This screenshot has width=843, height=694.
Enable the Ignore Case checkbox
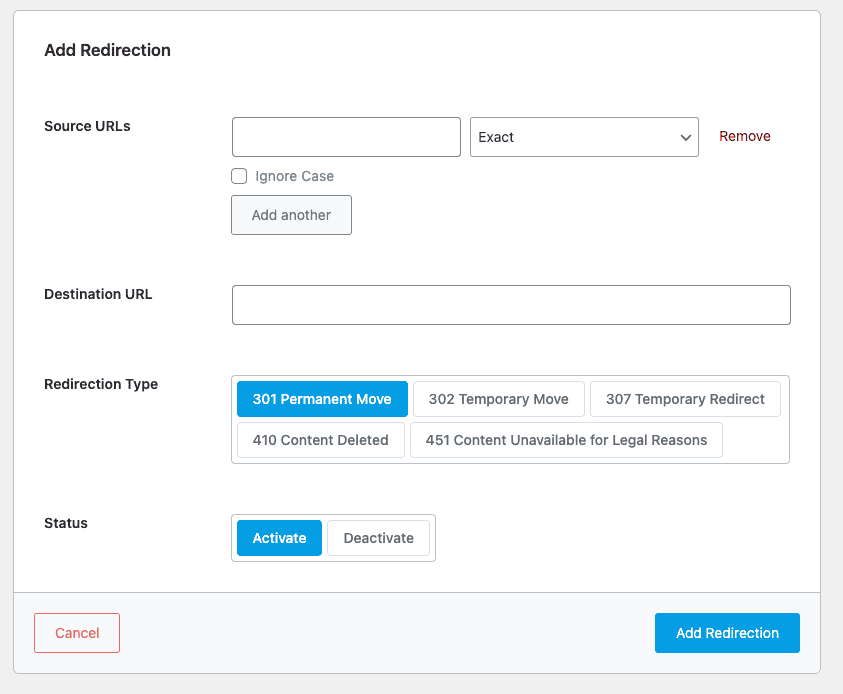click(x=239, y=176)
